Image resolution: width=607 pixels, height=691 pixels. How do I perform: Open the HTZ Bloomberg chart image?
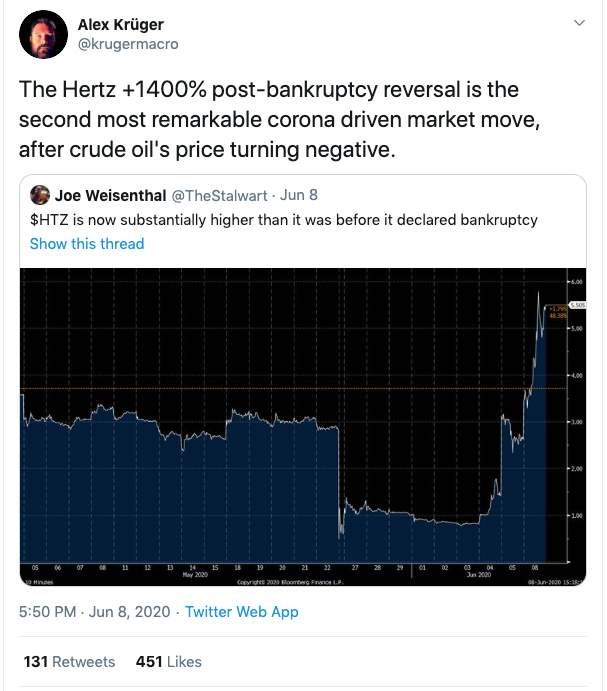coord(303,427)
